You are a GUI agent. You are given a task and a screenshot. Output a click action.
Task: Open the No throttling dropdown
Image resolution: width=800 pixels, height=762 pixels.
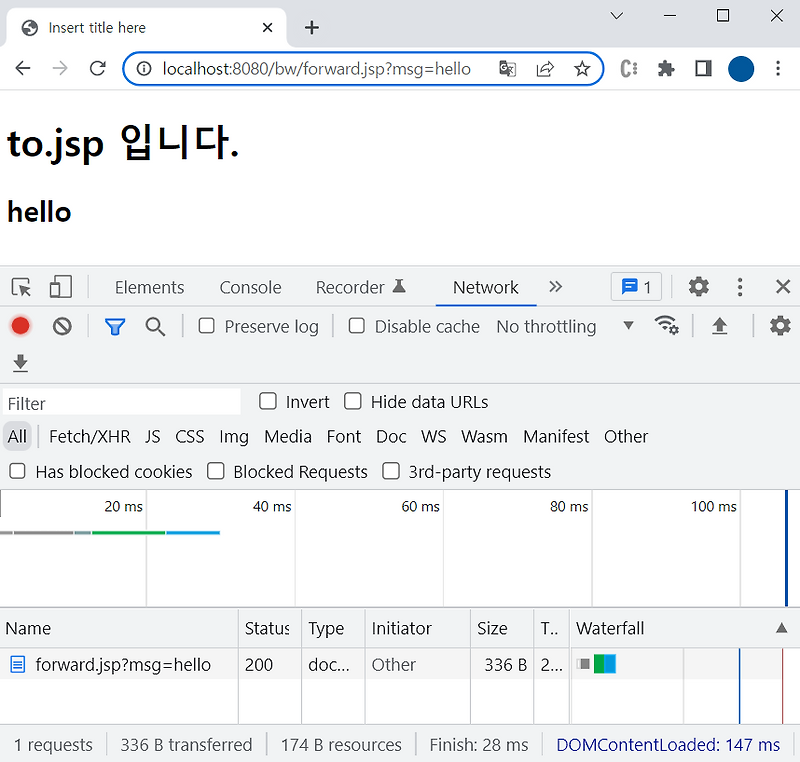(x=546, y=326)
